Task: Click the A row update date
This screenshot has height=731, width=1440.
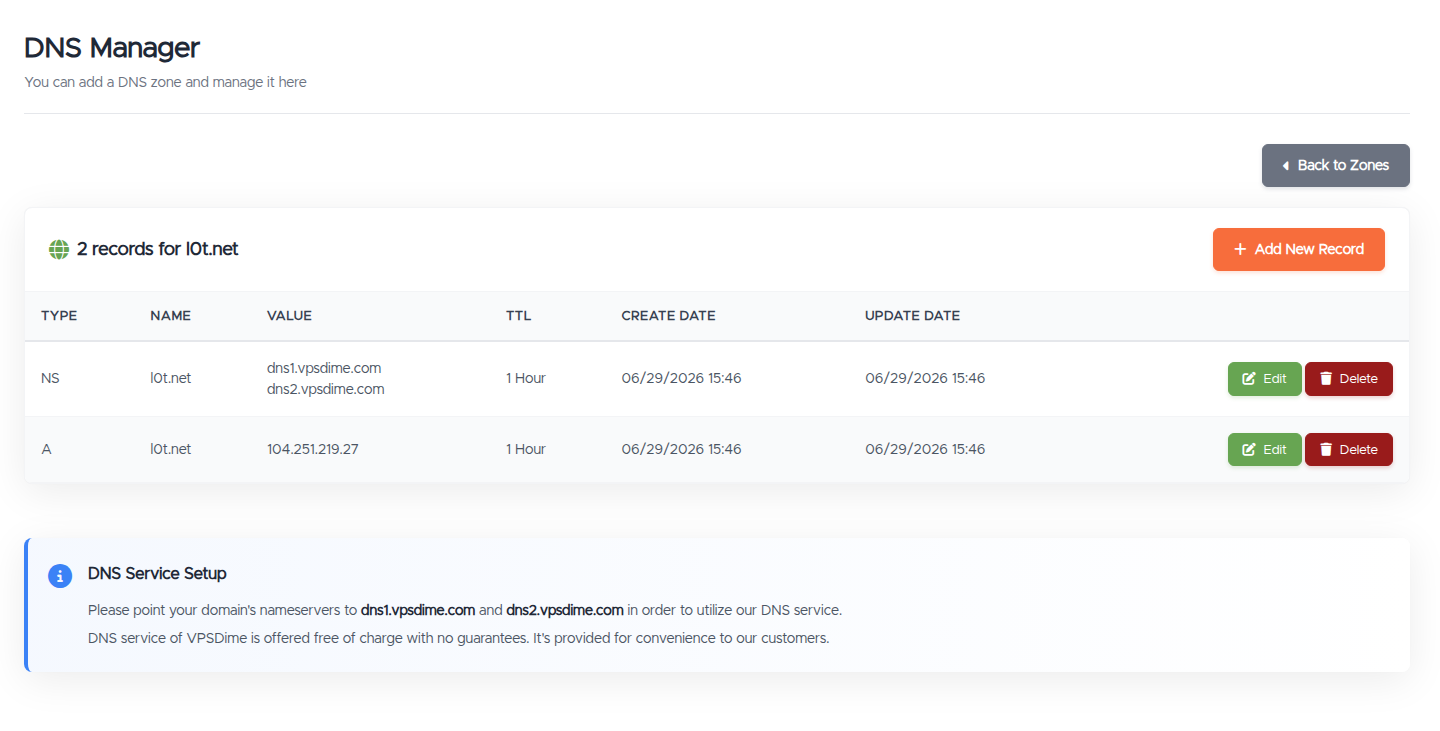Action: [x=925, y=450]
